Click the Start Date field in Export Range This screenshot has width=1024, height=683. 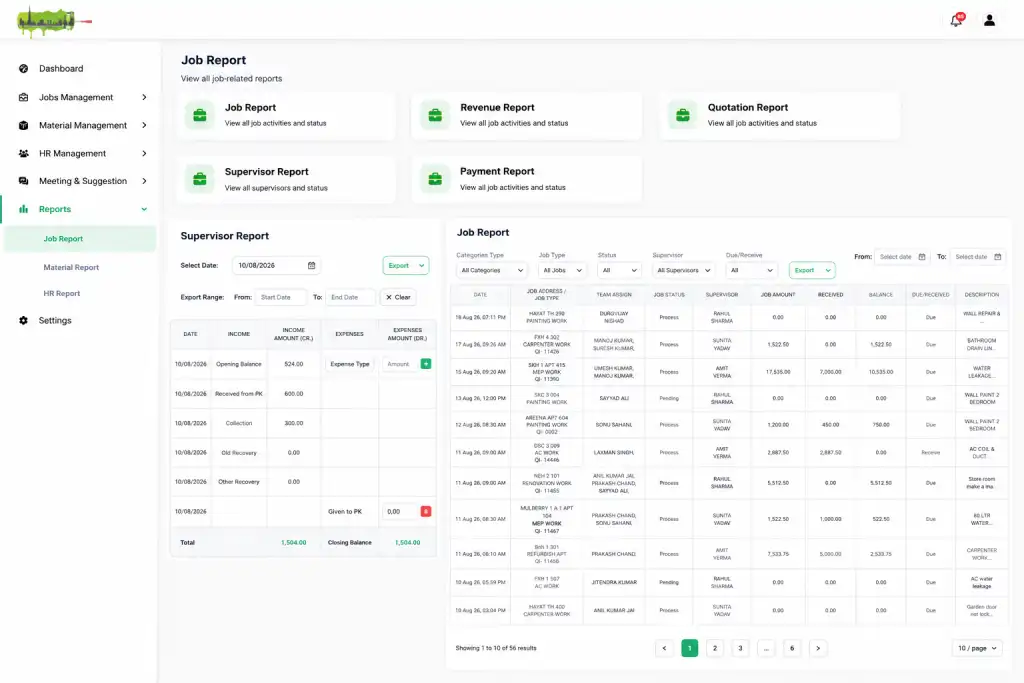[280, 297]
